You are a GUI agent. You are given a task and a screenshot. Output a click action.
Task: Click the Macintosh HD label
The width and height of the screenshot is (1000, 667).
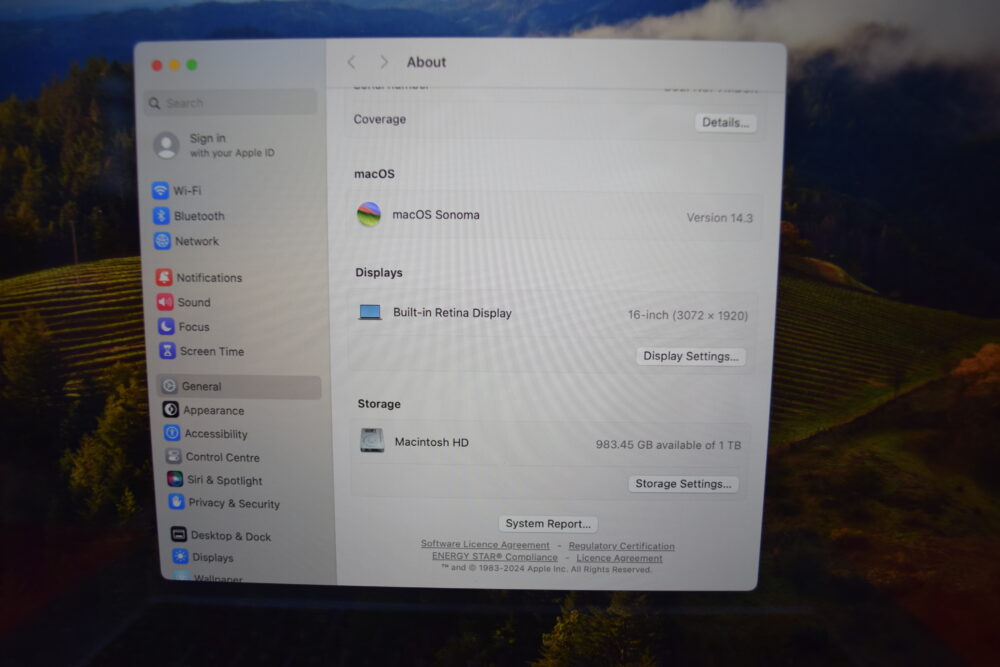[431, 442]
